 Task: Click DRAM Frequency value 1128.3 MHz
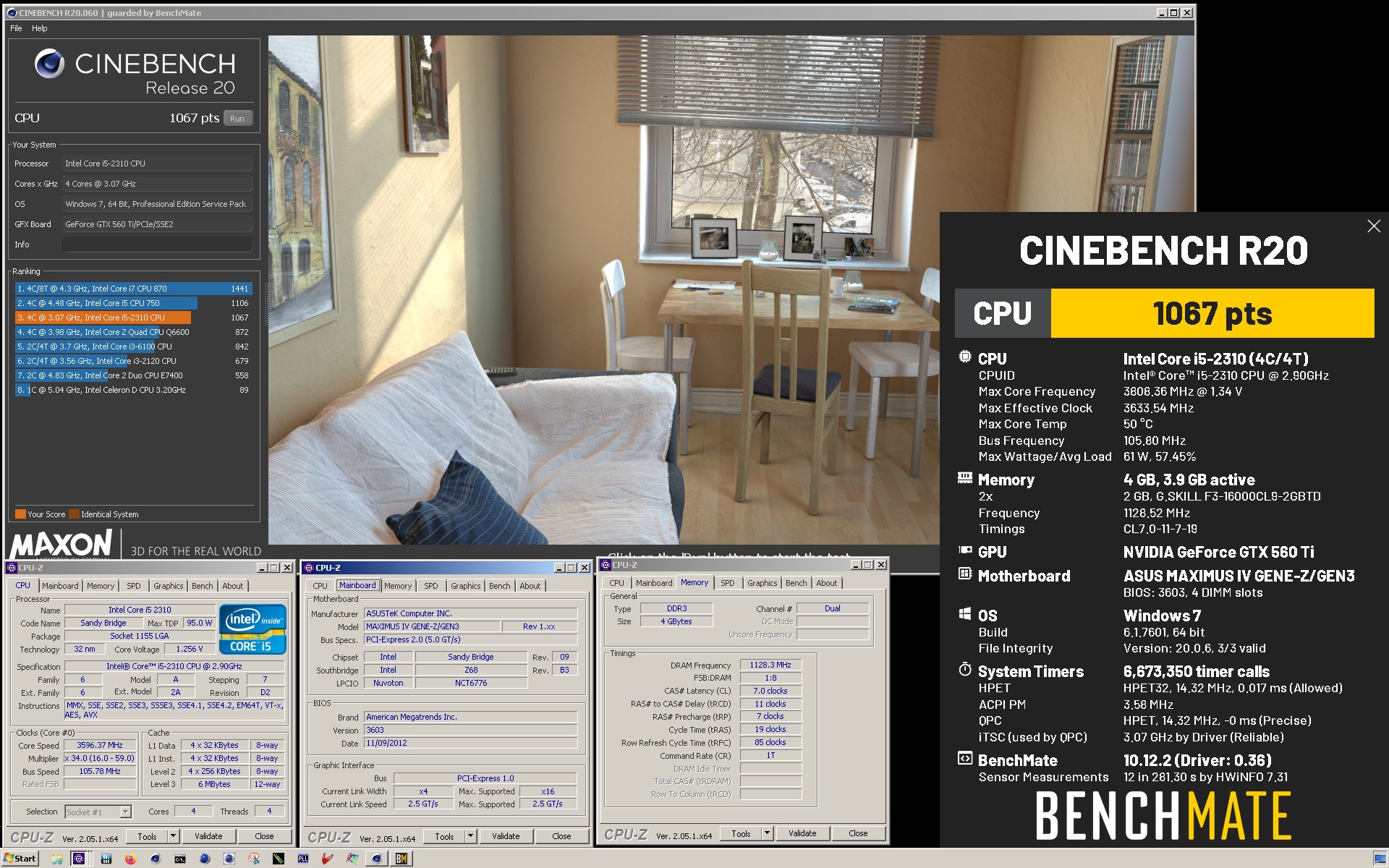coord(770,665)
